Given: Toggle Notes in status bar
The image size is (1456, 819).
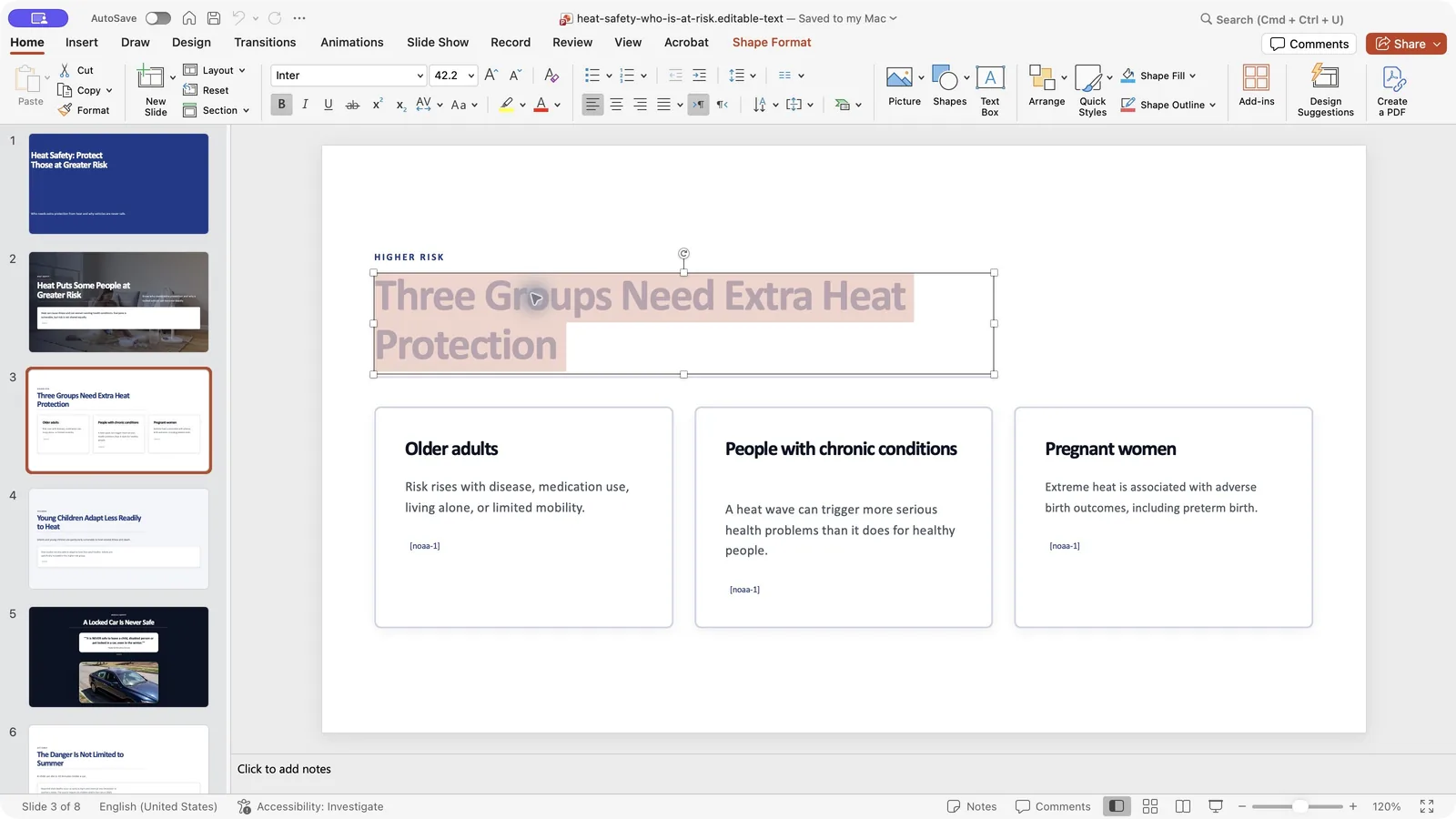Looking at the screenshot, I should click(x=972, y=806).
